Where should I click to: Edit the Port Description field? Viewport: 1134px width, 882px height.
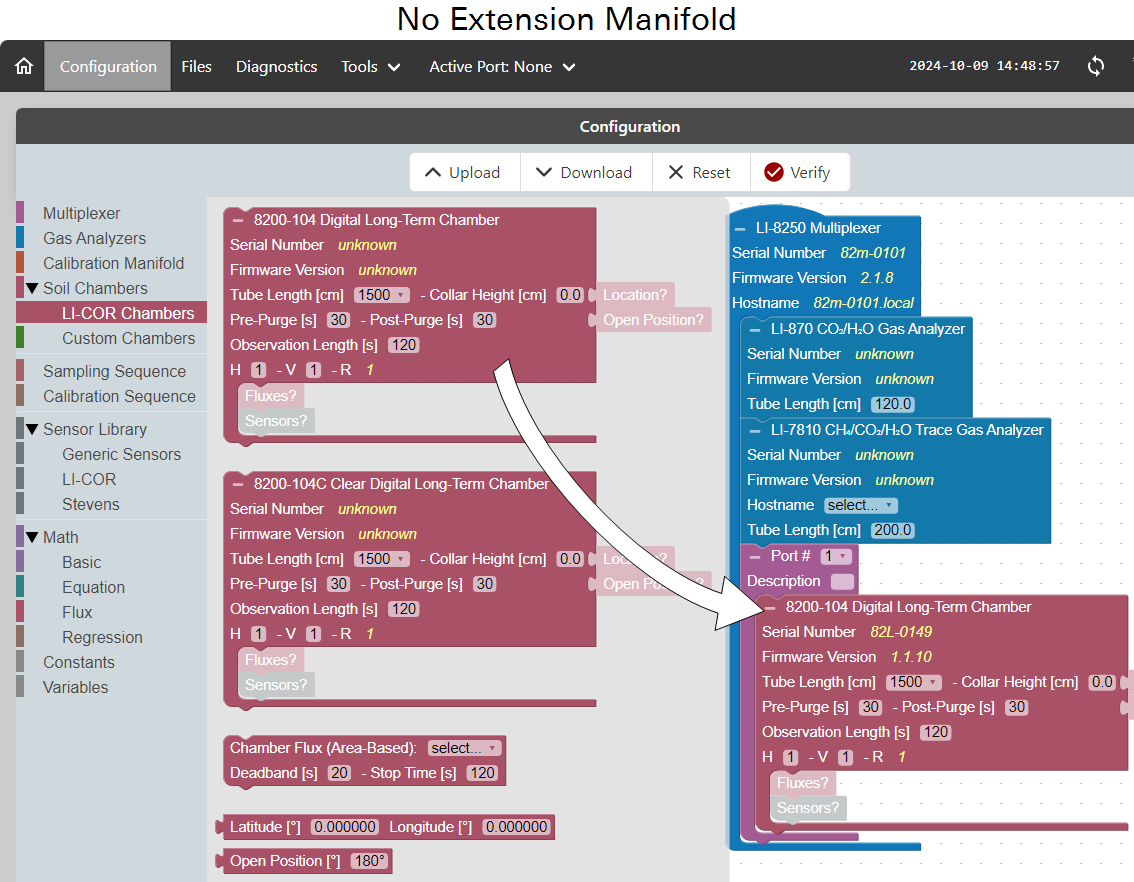click(842, 581)
